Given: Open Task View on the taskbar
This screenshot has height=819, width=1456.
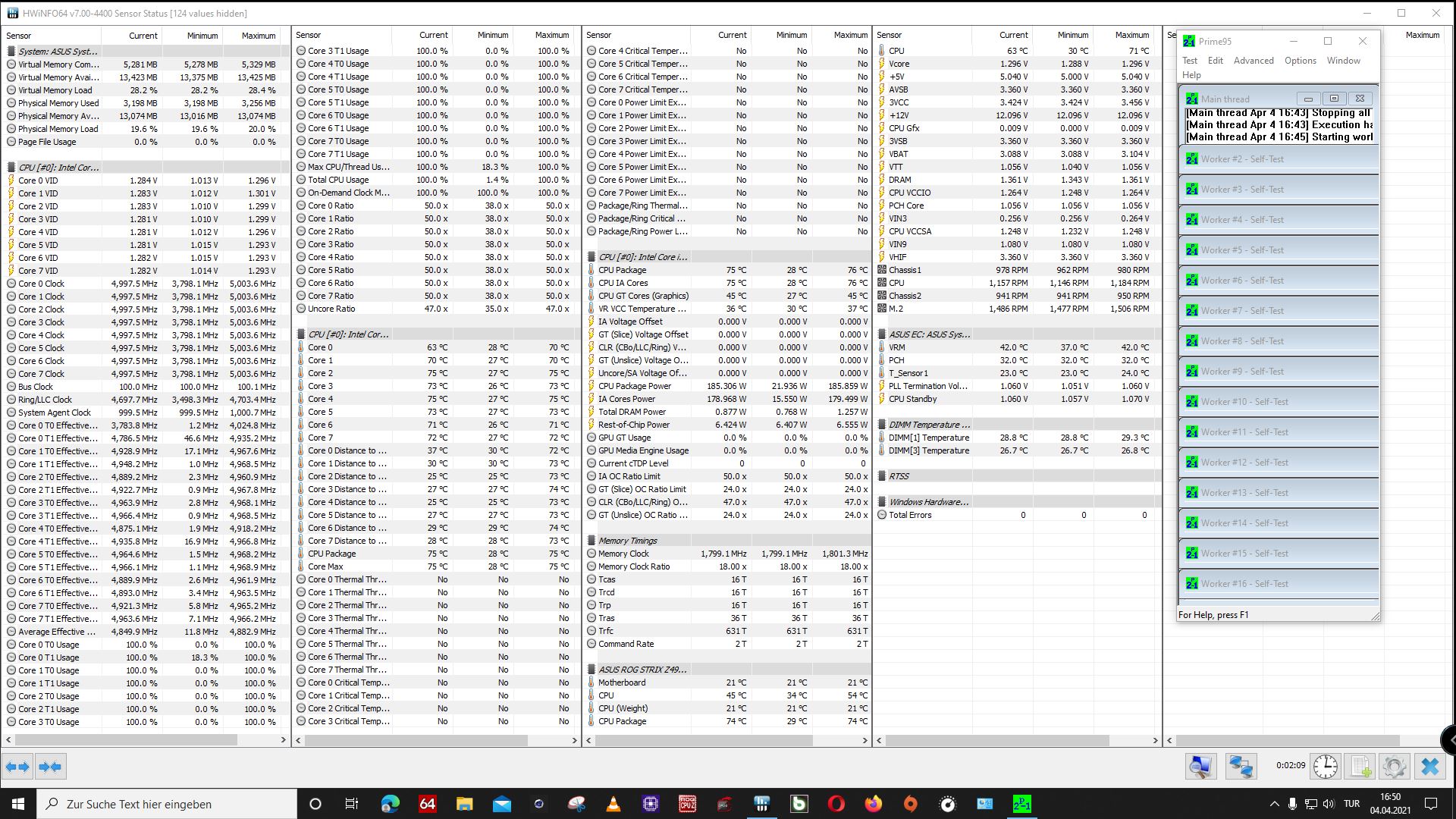Looking at the screenshot, I should [352, 804].
